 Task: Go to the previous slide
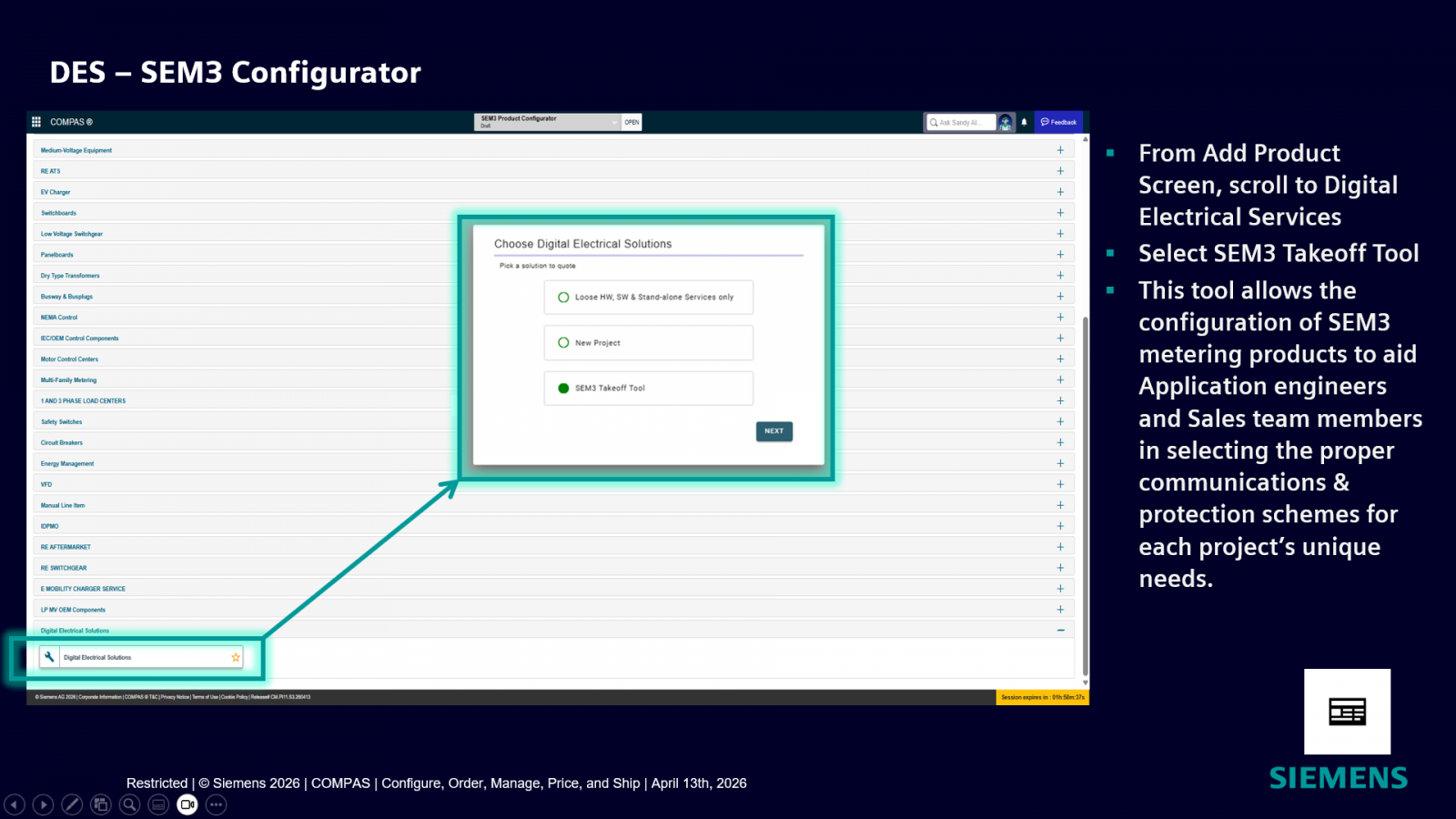click(x=15, y=804)
